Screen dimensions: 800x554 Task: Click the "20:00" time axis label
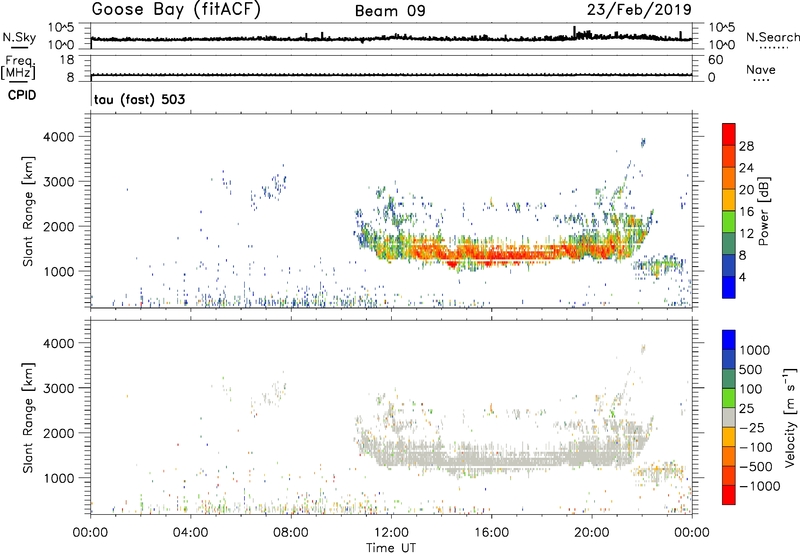coord(591,533)
